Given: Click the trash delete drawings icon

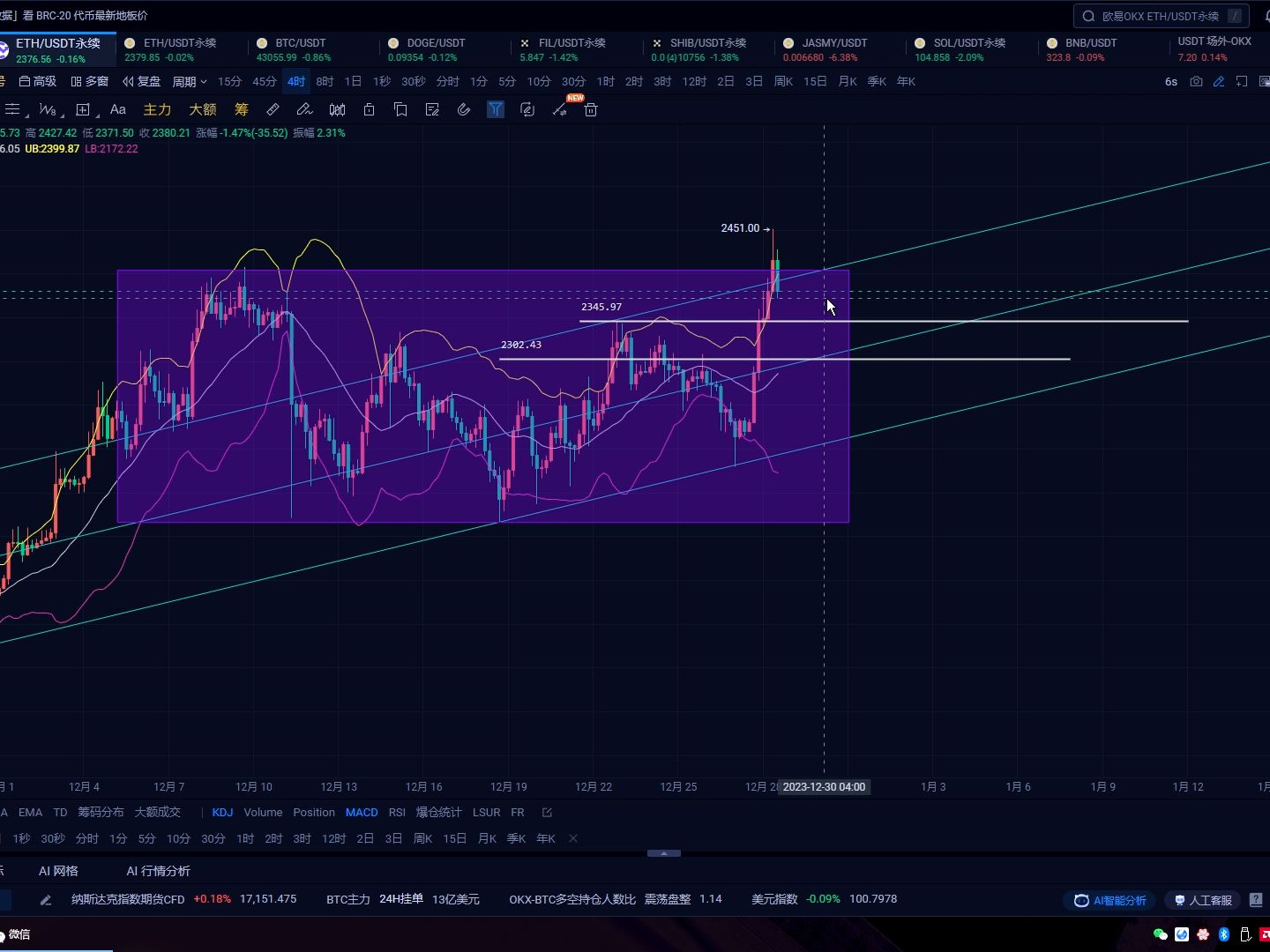Looking at the screenshot, I should click(591, 109).
